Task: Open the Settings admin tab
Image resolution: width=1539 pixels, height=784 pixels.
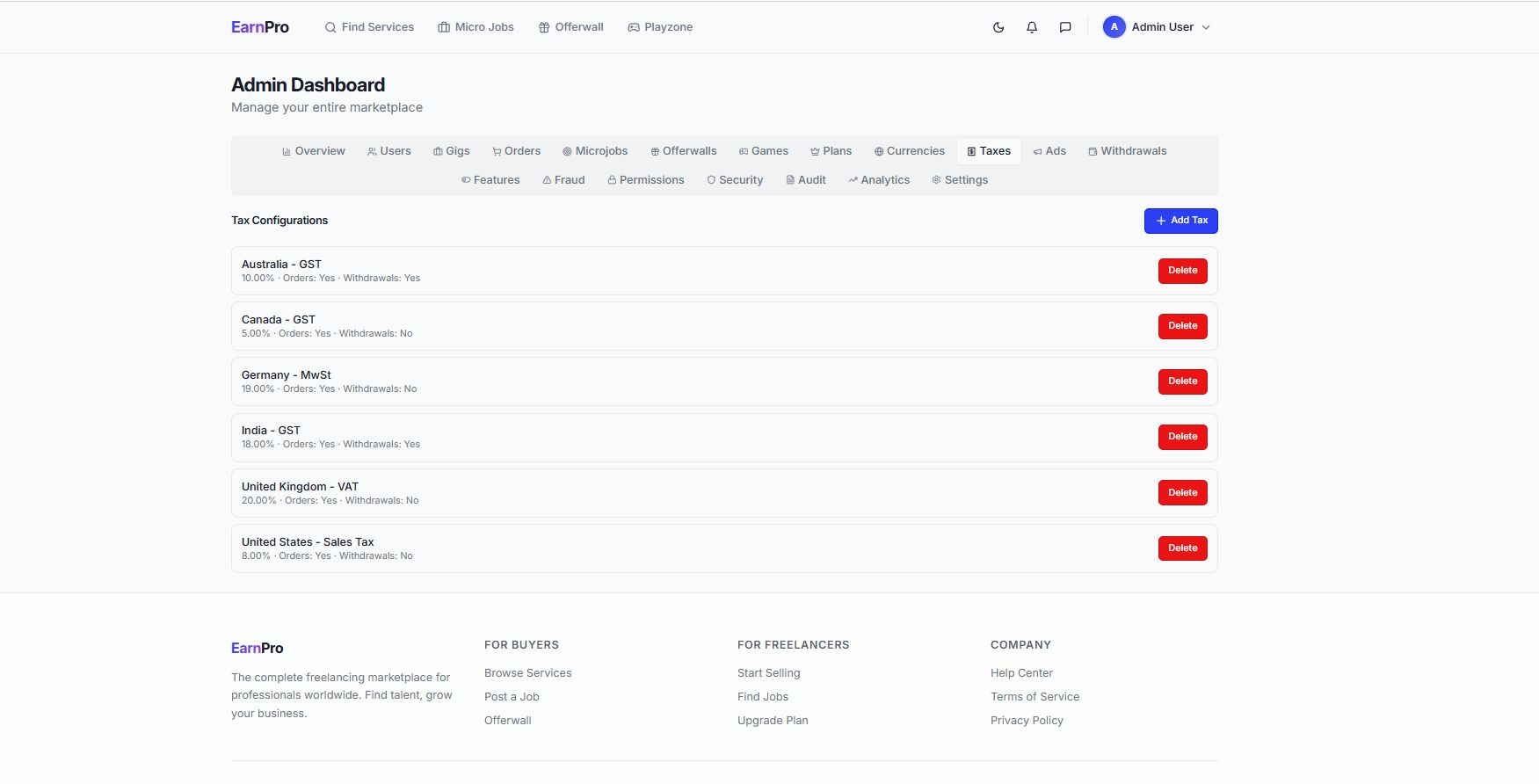Action: click(960, 180)
